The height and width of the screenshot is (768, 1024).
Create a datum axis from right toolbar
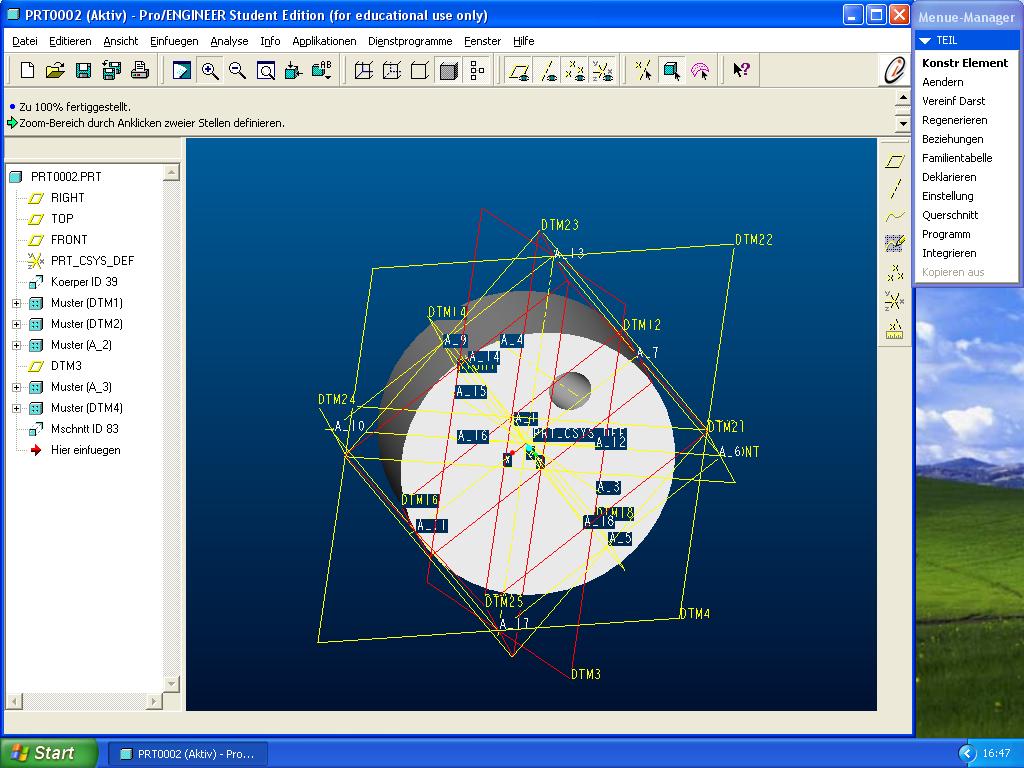click(894, 189)
